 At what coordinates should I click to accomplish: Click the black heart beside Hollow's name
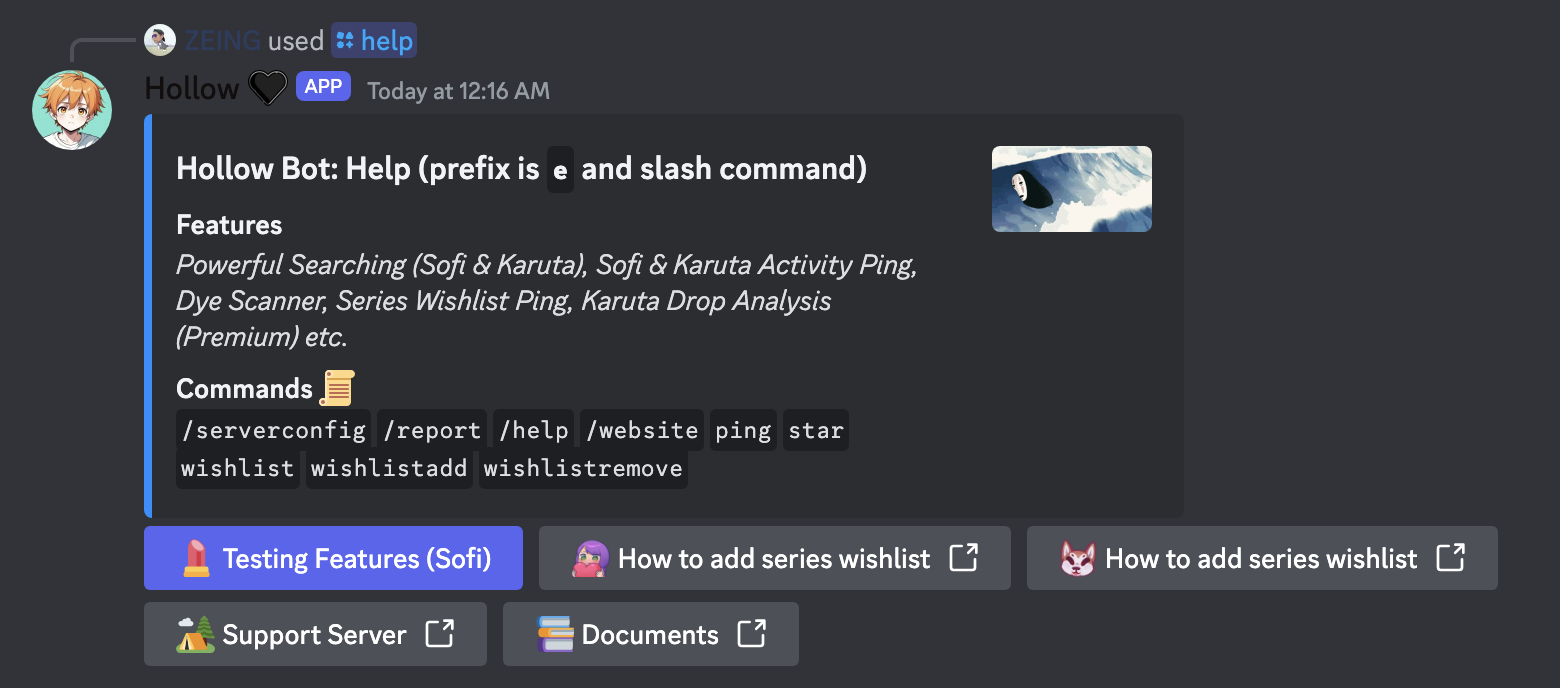[x=267, y=89]
